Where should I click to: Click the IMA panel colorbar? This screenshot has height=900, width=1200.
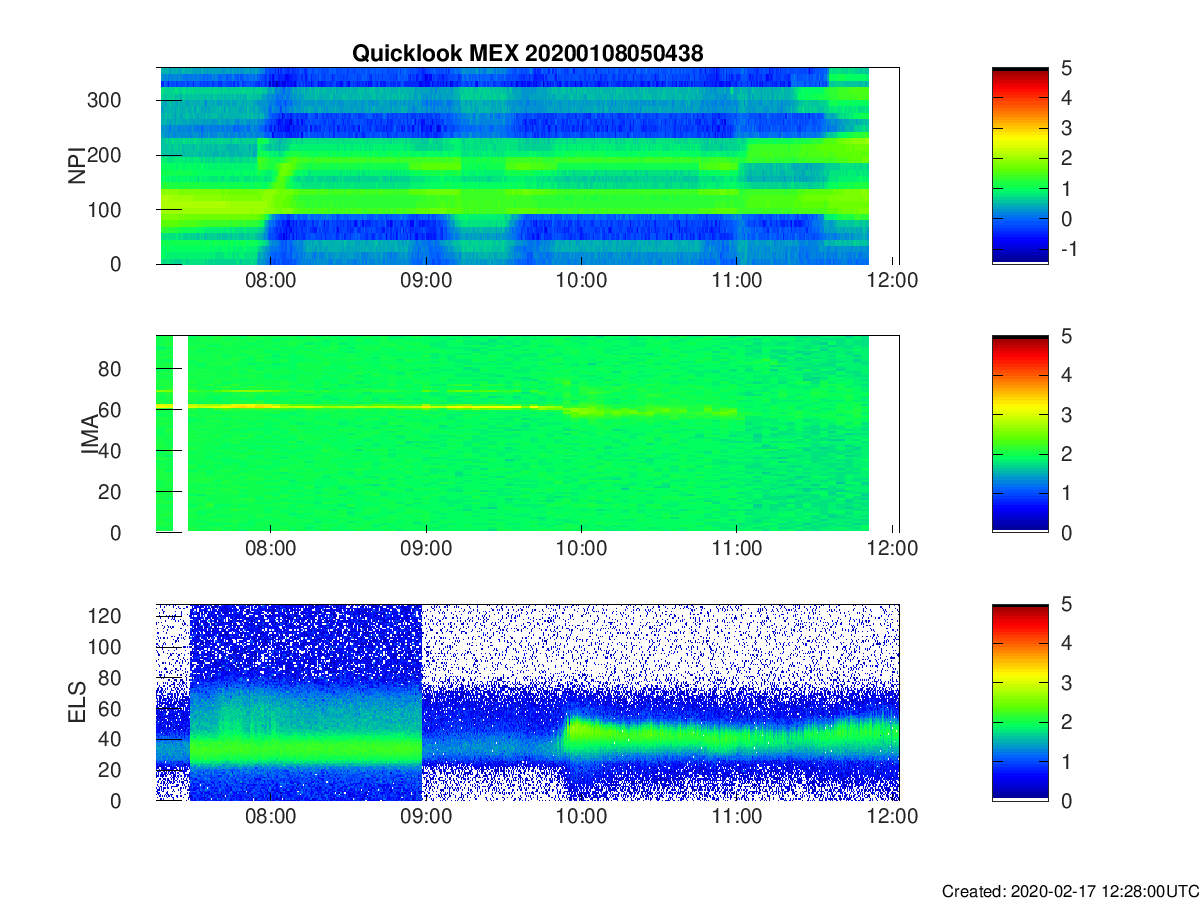(1020, 434)
